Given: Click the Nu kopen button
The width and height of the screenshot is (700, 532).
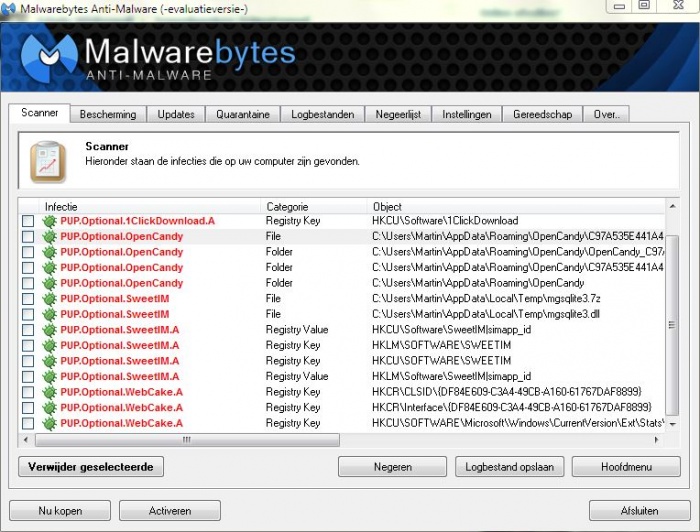Looking at the screenshot, I should tap(60, 511).
